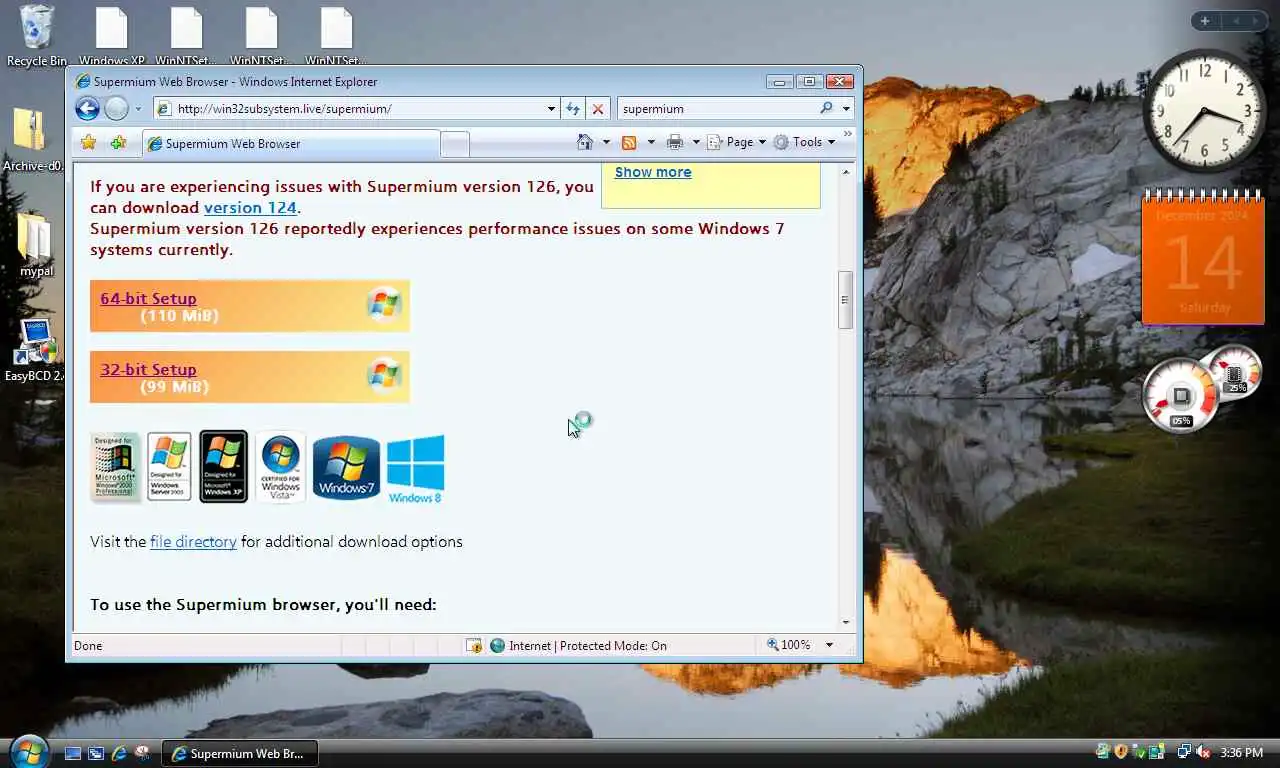1280x768 pixels.
Task: Click the search magnifier icon
Action: click(826, 108)
